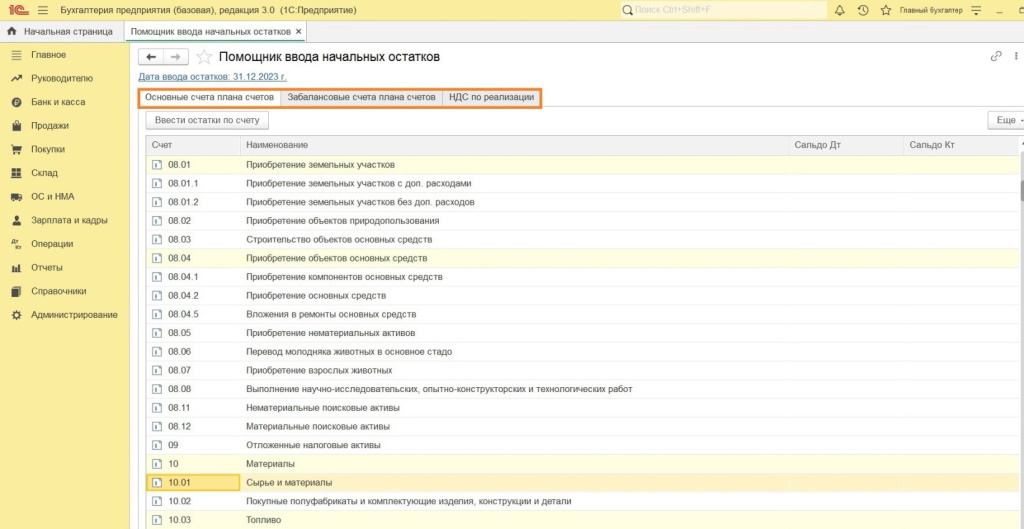Image resolution: width=1024 pixels, height=529 pixels.
Task: Open favorites star in top bar
Action: click(x=887, y=10)
